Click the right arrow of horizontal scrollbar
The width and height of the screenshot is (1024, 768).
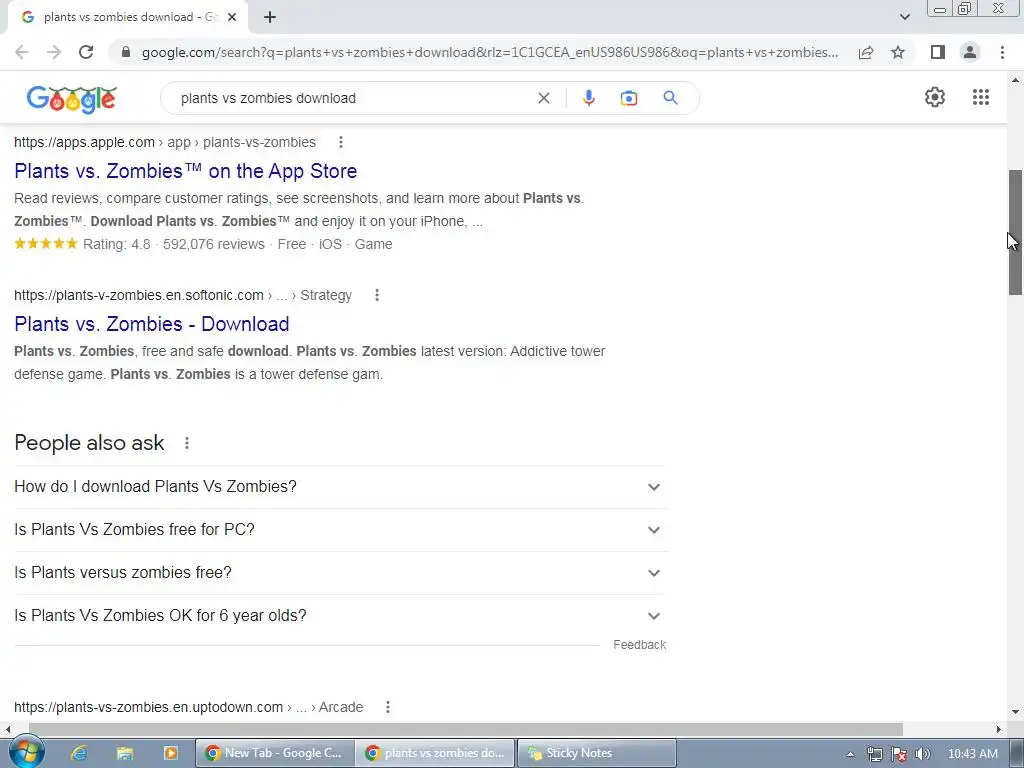[x=999, y=729]
